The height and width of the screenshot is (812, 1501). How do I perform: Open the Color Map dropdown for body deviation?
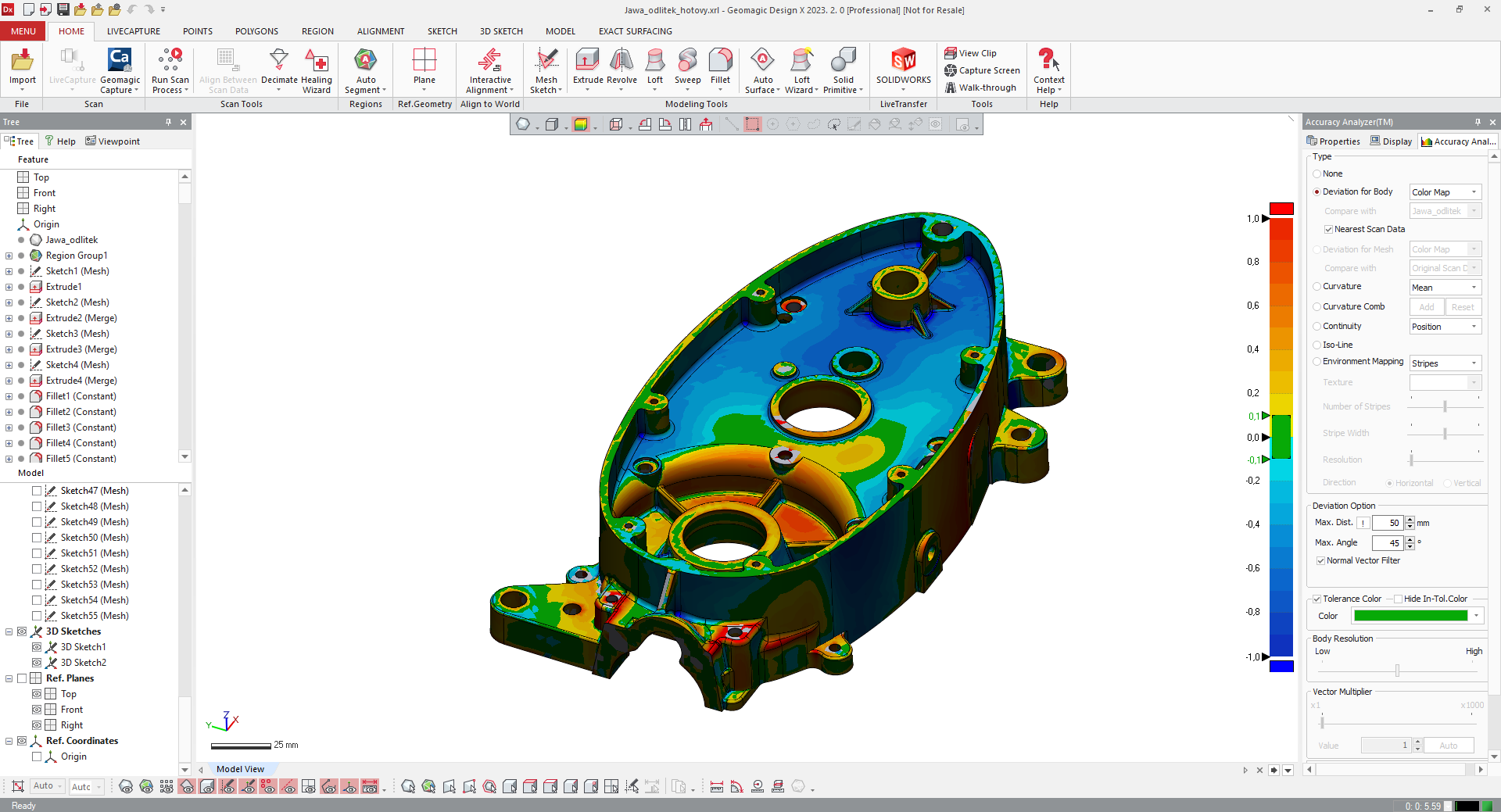click(x=1445, y=192)
